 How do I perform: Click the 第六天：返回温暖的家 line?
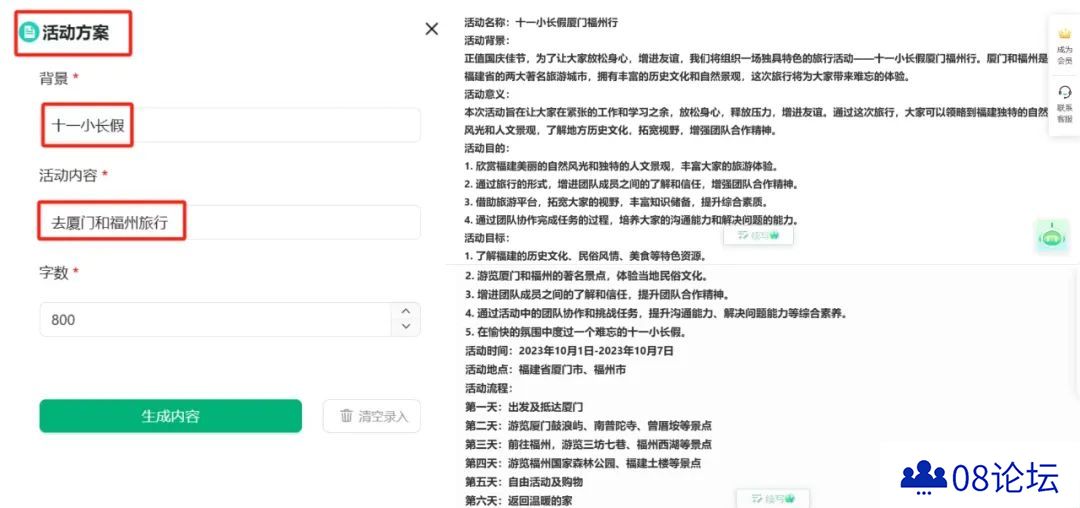519,500
